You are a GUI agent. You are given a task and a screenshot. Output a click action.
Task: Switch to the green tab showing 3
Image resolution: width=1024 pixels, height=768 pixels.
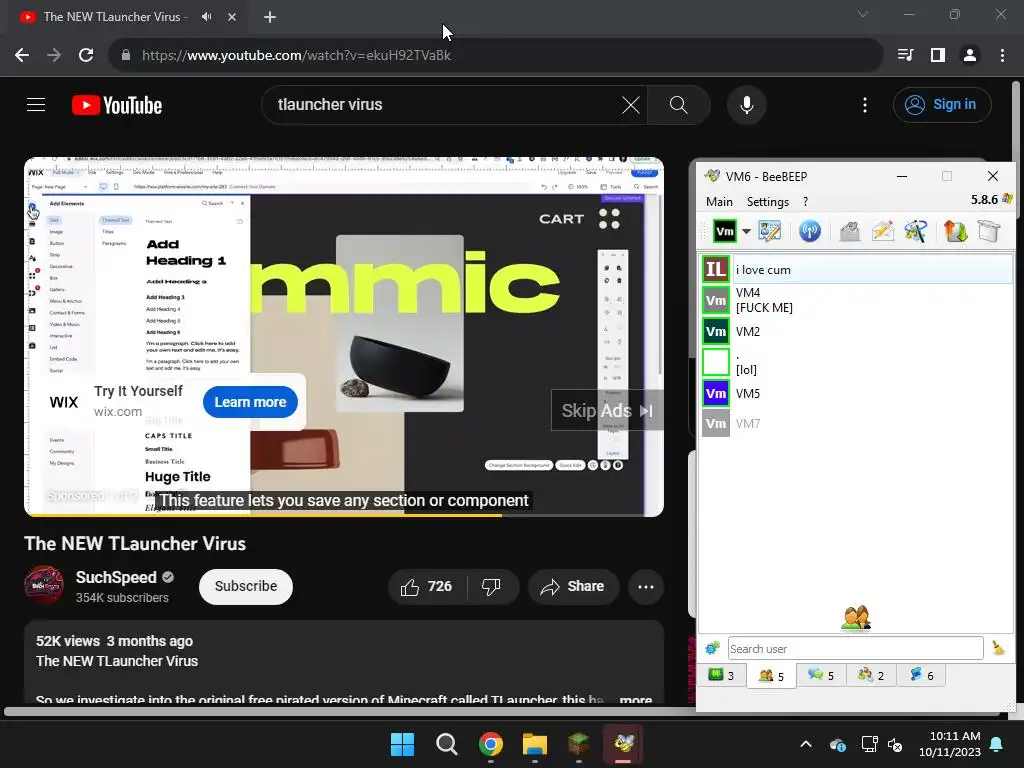tap(721, 675)
